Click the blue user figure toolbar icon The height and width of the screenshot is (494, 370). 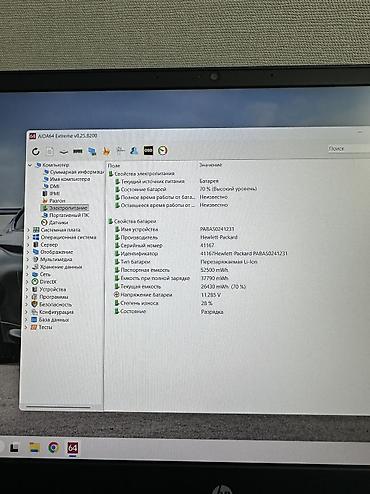pos(134,151)
